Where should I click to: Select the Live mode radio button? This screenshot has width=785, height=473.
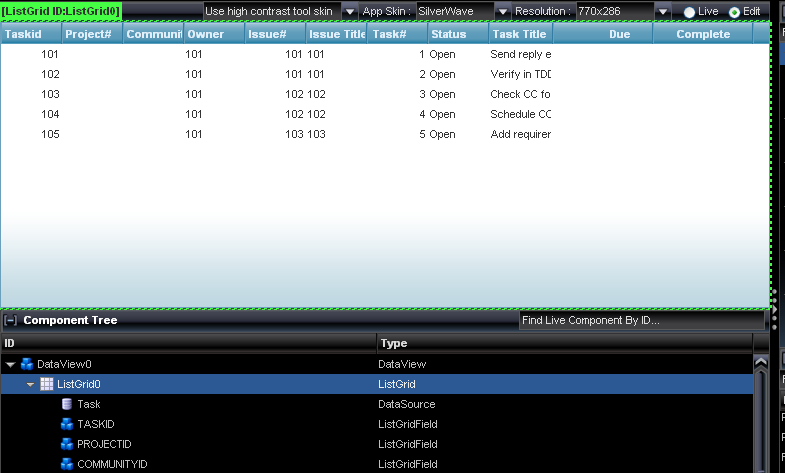coord(689,12)
